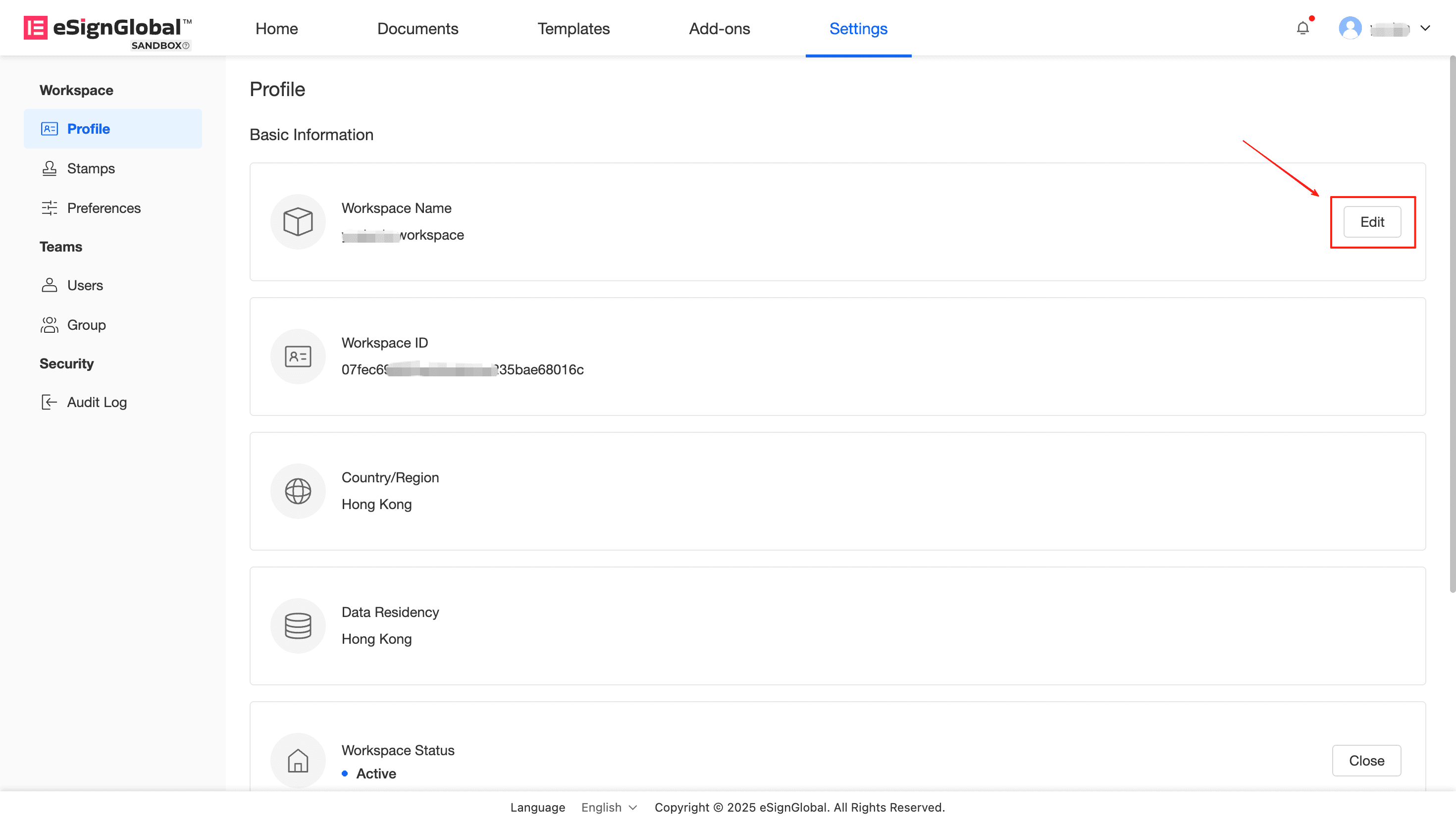Click the Country/Region globe icon

point(298,491)
